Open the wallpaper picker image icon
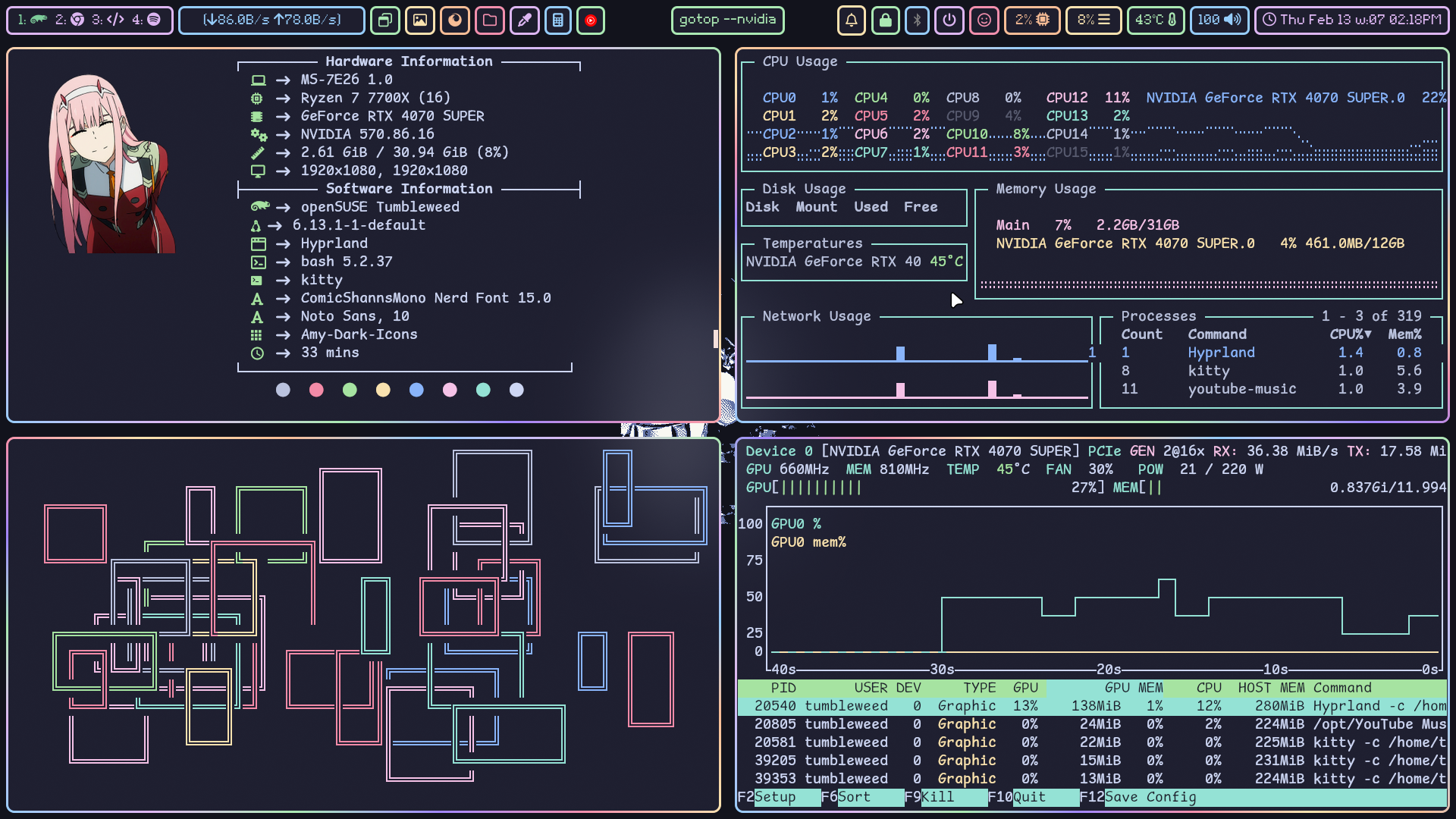Viewport: 1456px width, 819px height. [x=420, y=20]
